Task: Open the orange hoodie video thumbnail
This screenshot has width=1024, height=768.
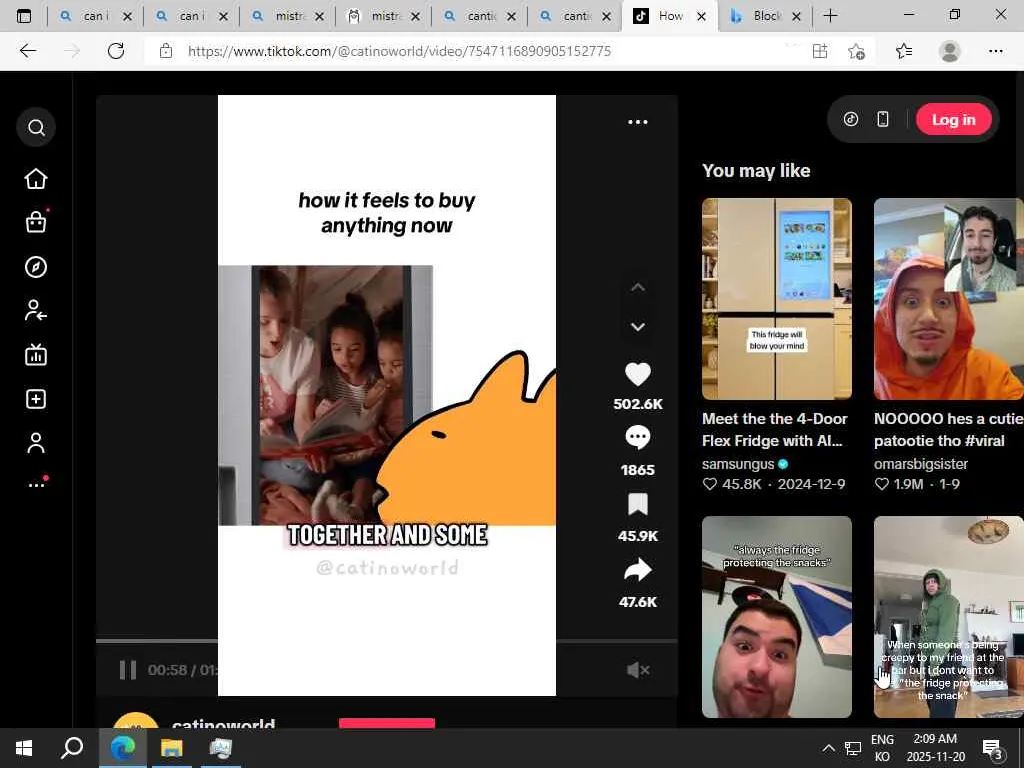Action: 948,298
